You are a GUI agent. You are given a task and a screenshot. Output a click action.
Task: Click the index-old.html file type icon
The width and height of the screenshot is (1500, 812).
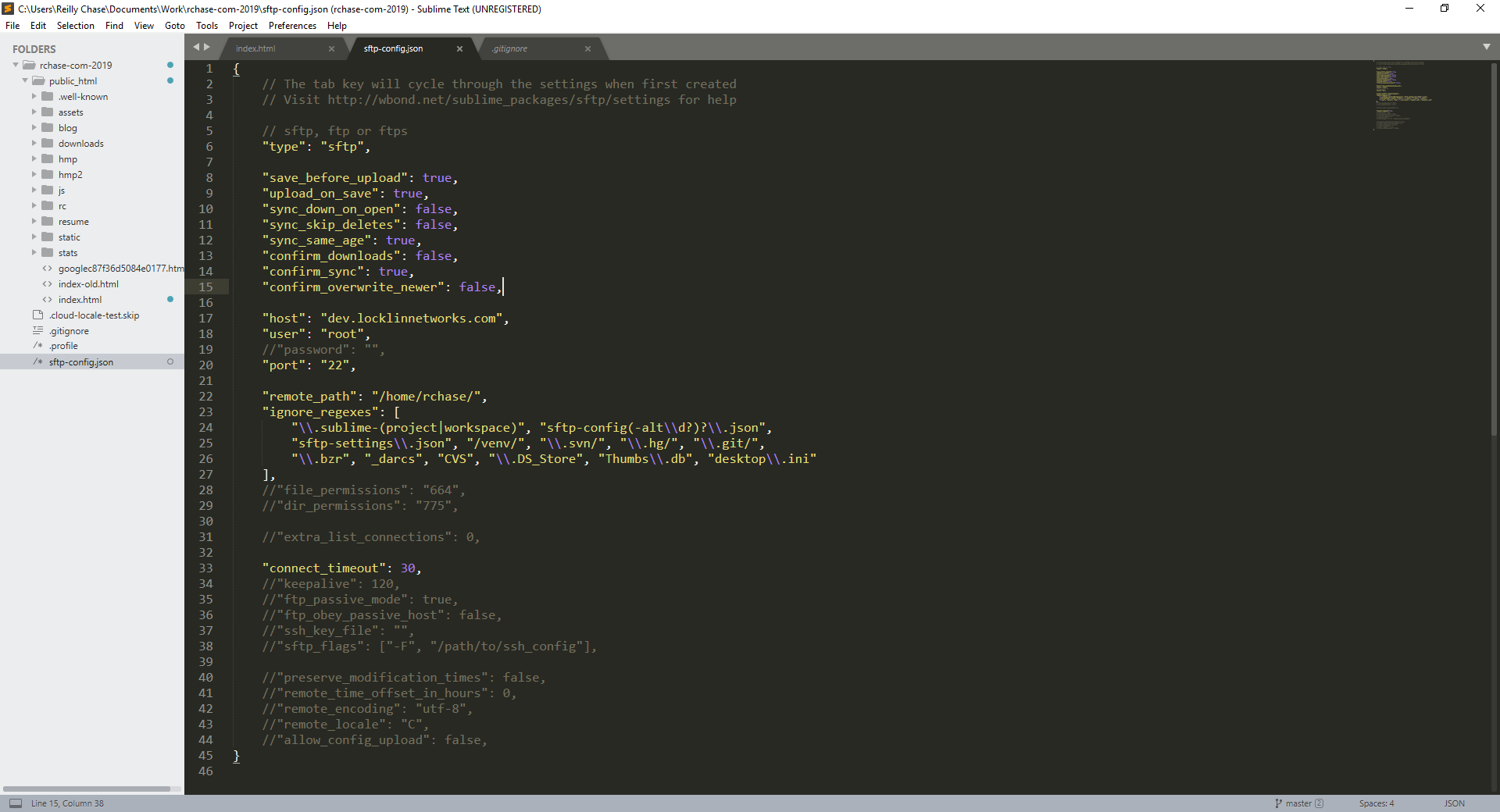[x=48, y=284]
